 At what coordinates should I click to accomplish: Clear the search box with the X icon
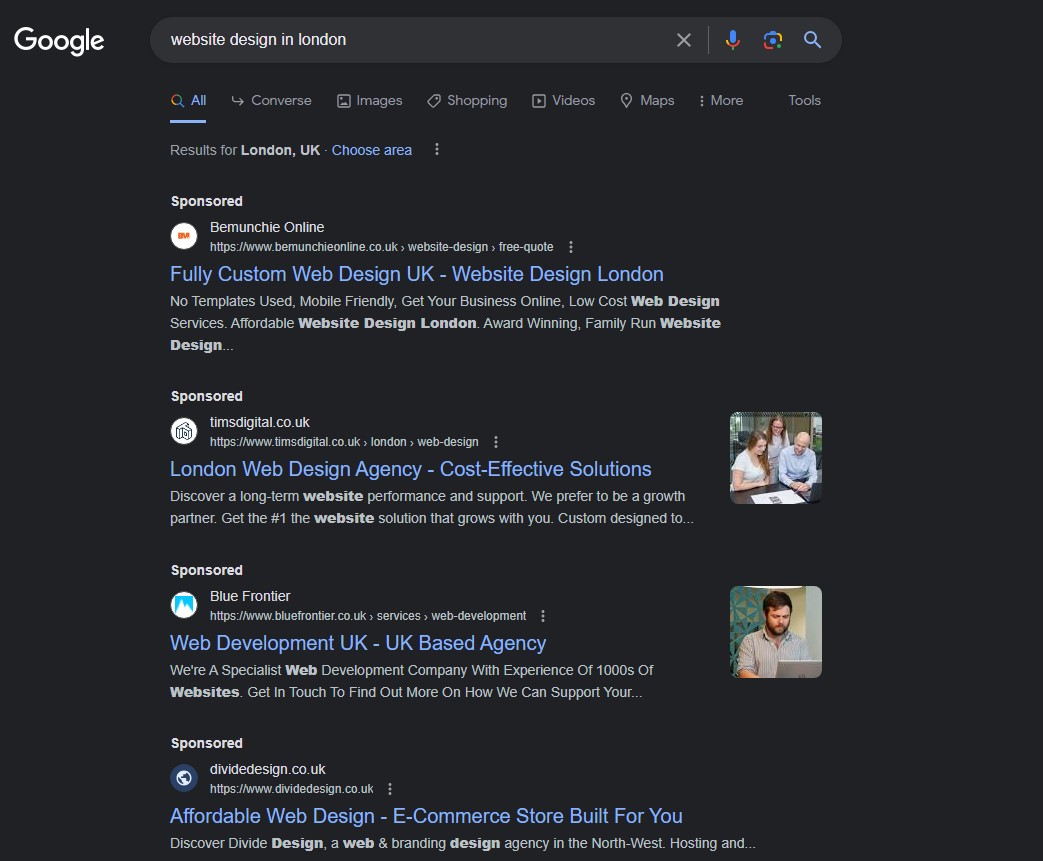(683, 40)
